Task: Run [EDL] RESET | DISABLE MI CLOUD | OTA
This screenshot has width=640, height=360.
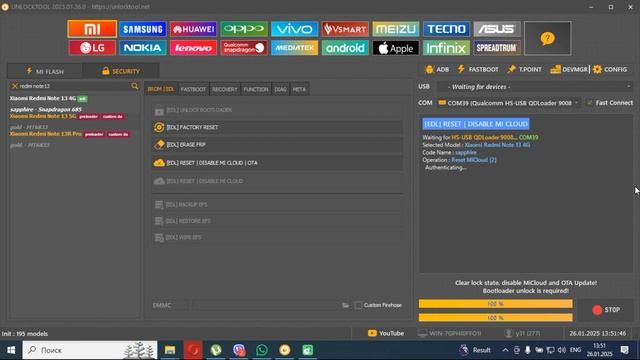Action: coord(277,163)
